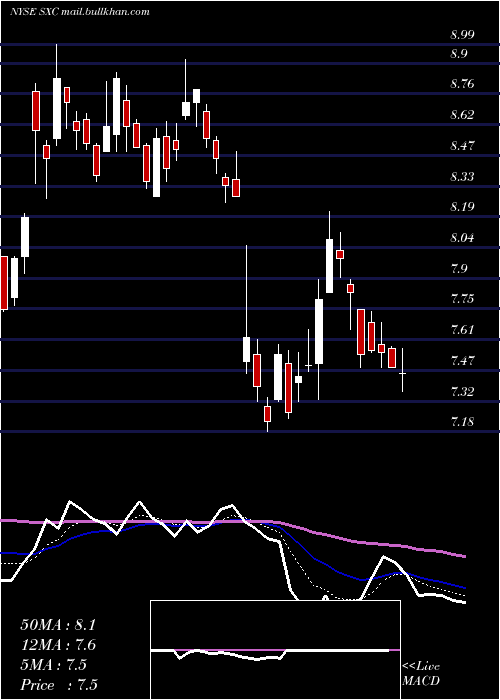Click the 7.75 price axis label
This screenshot has height=700, width=500.
462,299
